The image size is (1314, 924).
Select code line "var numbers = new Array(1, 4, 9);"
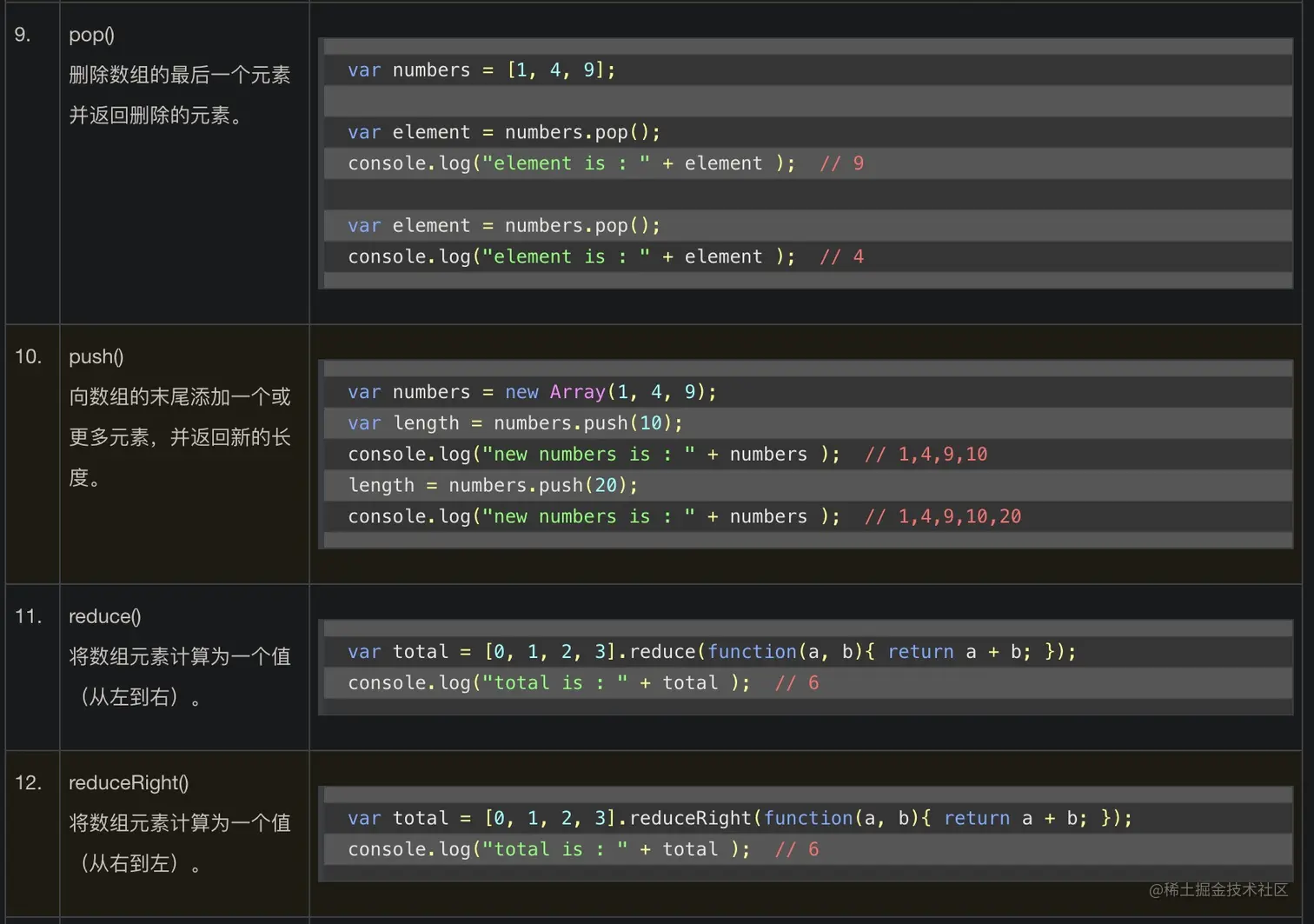click(532, 392)
